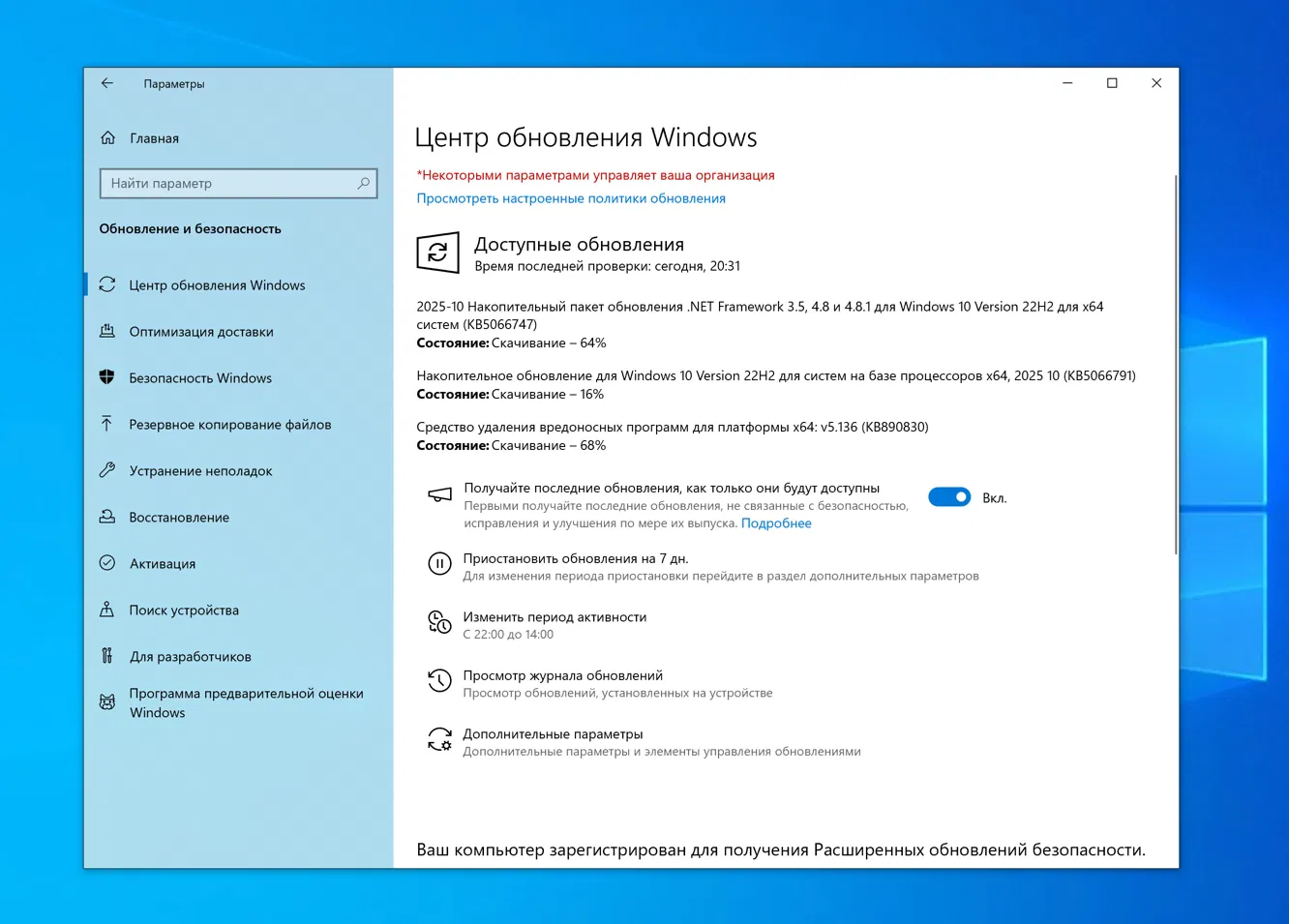Open Дополнительные параметры text option
Image resolution: width=1289 pixels, height=924 pixels.
(553, 734)
